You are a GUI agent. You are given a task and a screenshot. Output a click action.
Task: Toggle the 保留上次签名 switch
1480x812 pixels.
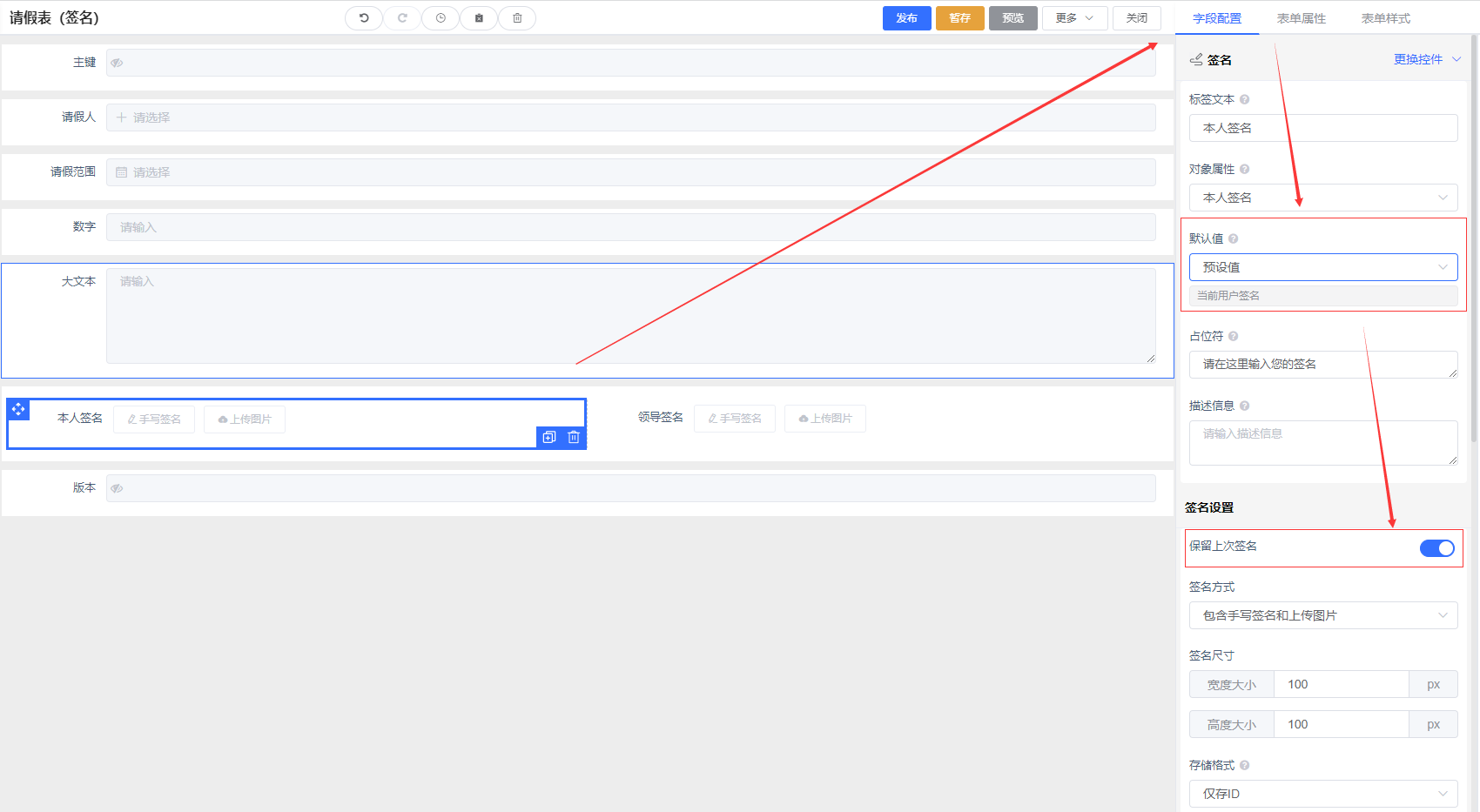1436,548
